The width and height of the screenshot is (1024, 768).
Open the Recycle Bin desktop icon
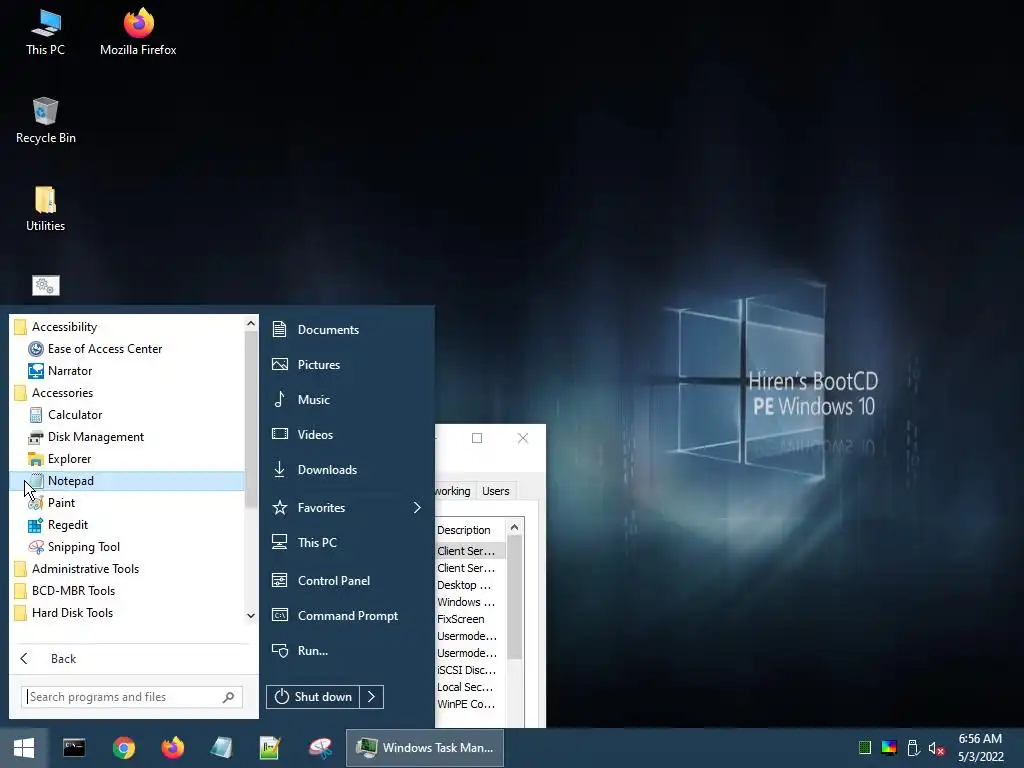45,121
